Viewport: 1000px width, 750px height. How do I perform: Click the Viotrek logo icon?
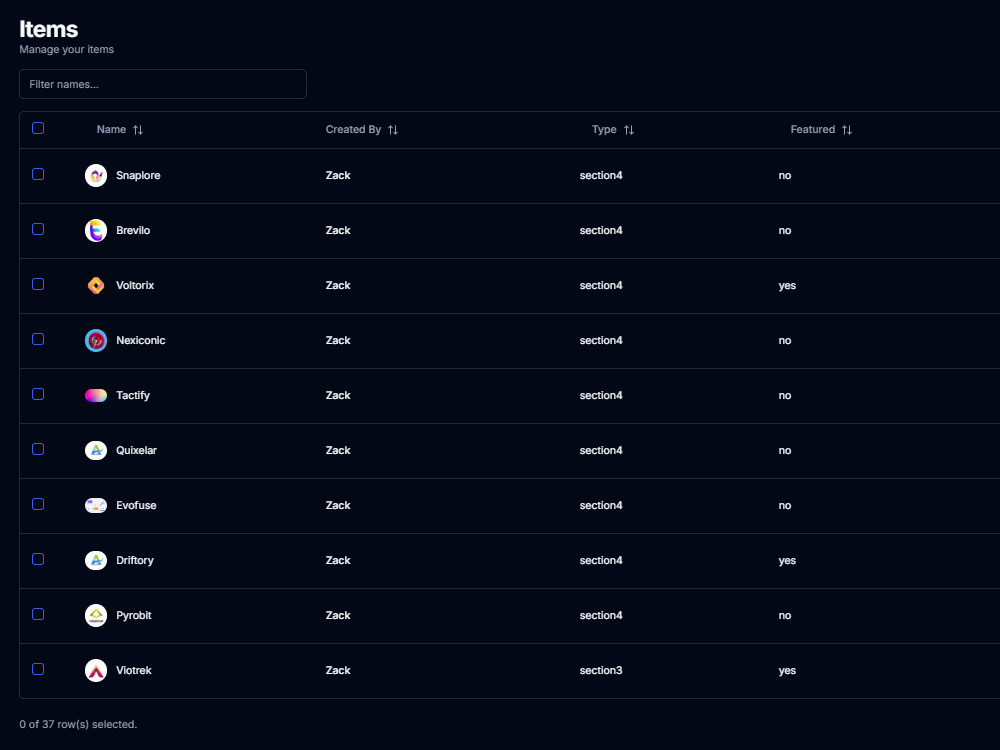96,670
